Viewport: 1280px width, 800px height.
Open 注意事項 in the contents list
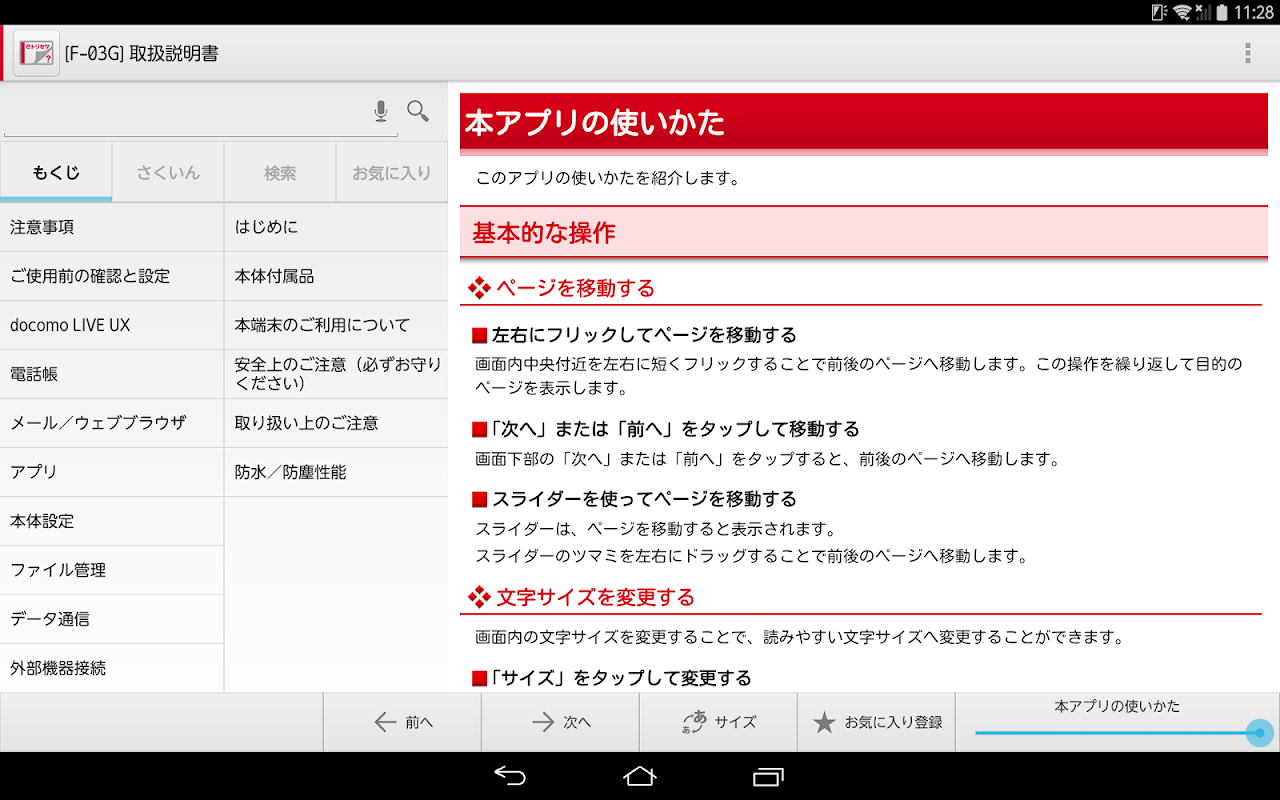pos(112,227)
